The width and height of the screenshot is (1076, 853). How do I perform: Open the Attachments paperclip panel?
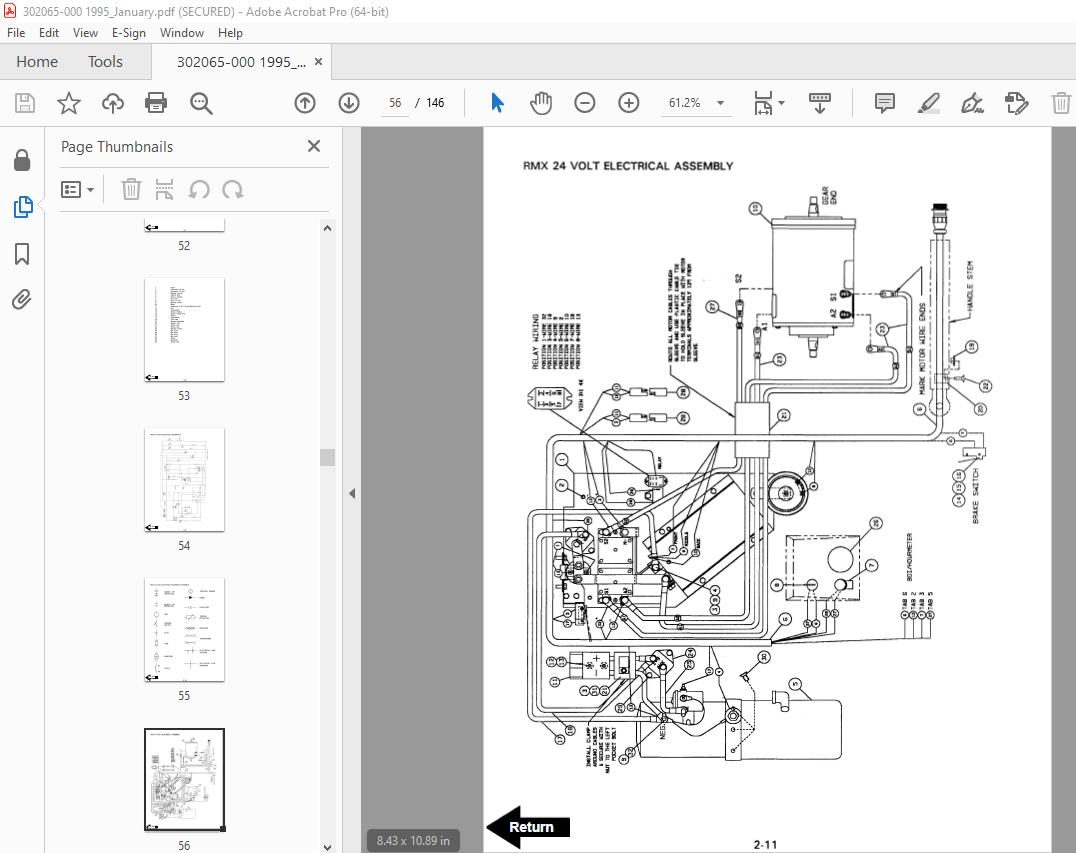22,300
